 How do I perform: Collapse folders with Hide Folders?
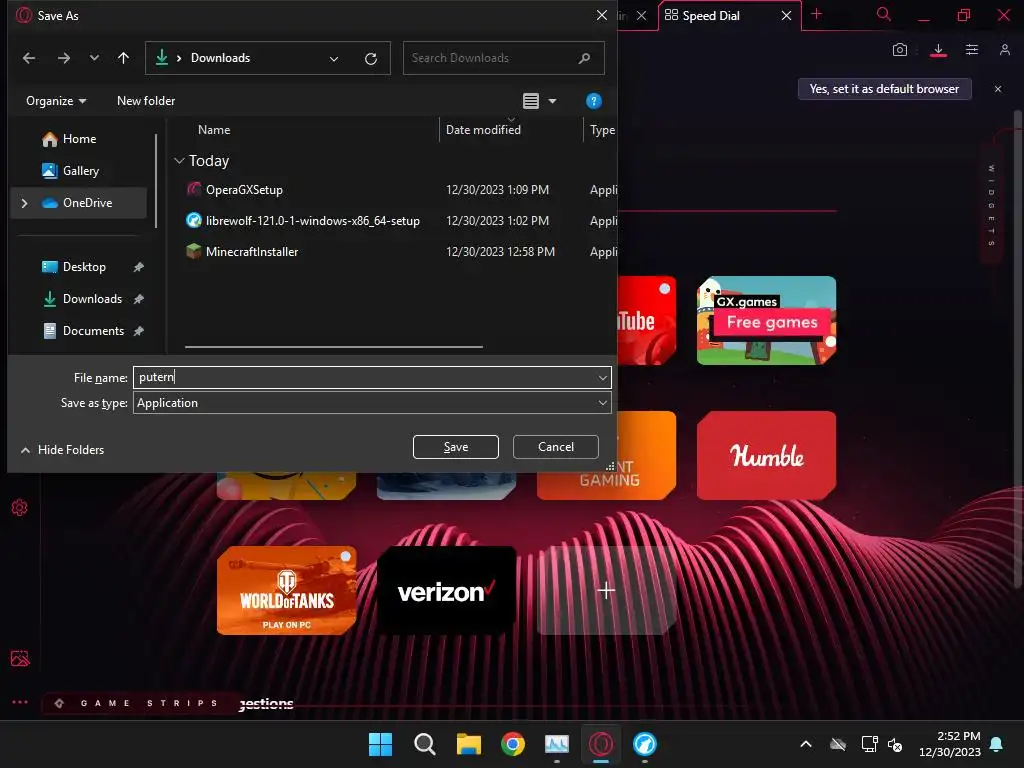[x=63, y=450]
